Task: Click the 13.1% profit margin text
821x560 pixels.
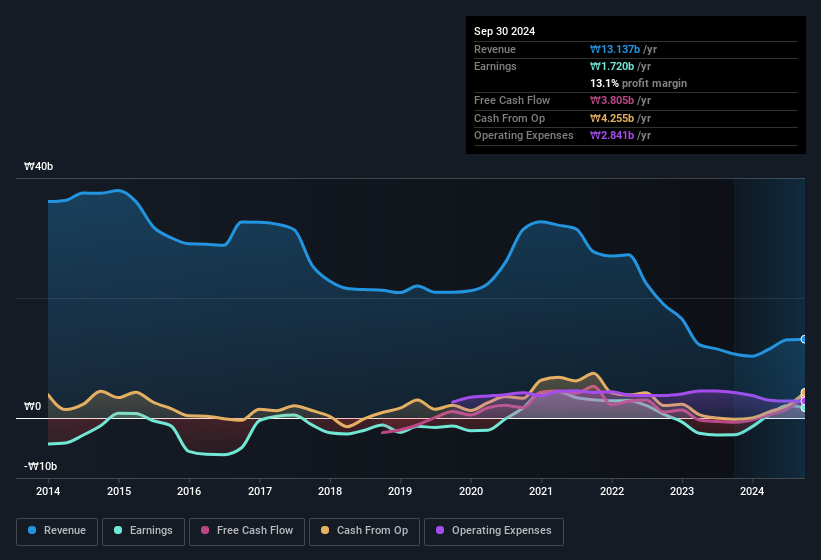Action: (x=638, y=83)
